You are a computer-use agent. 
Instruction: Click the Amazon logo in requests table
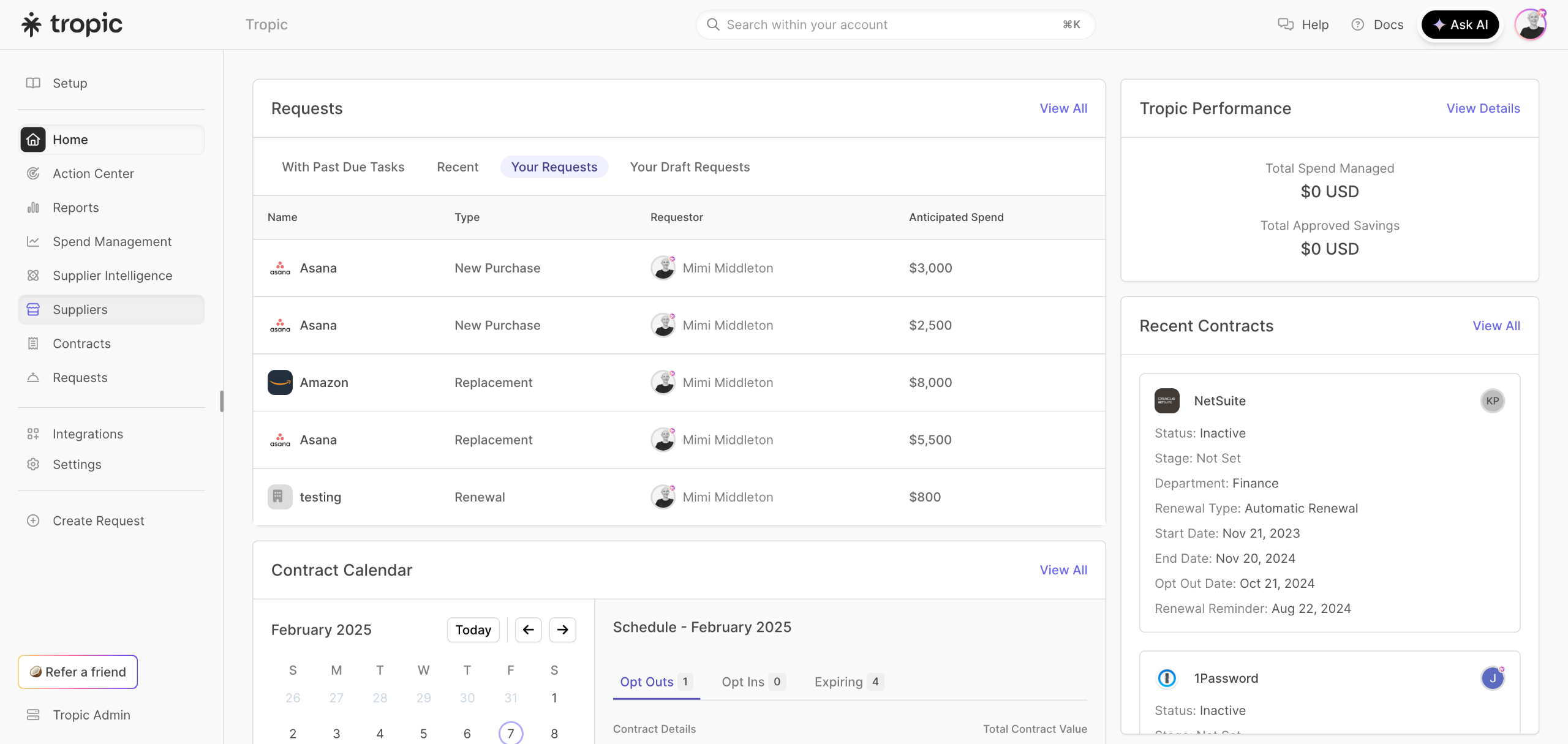[280, 383]
